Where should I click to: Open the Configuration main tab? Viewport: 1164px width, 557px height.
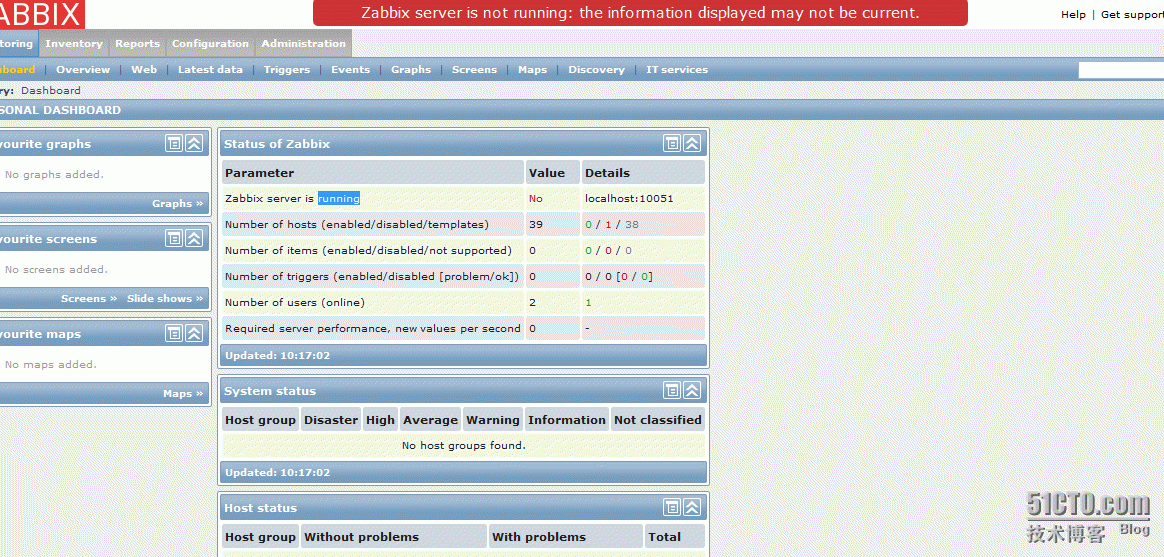pos(210,44)
